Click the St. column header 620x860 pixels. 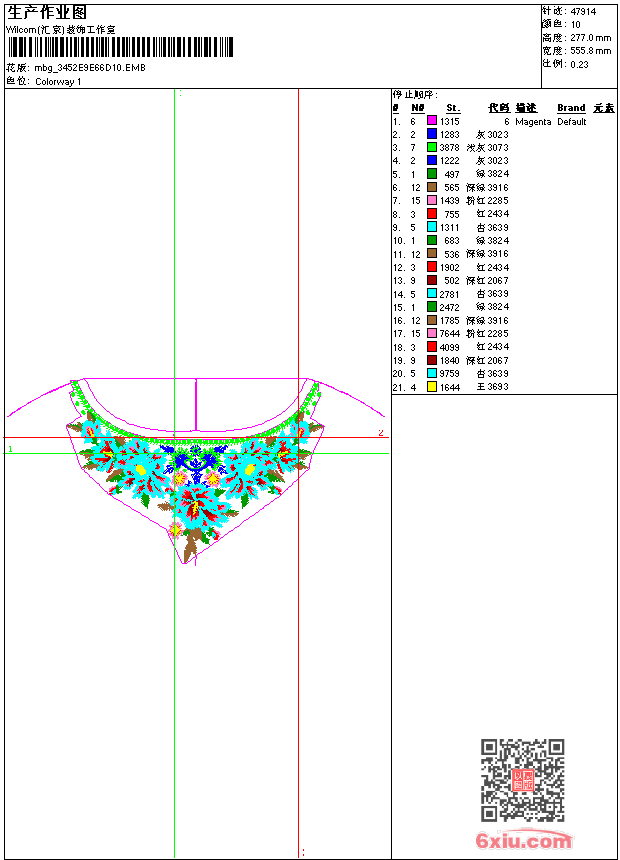(453, 108)
